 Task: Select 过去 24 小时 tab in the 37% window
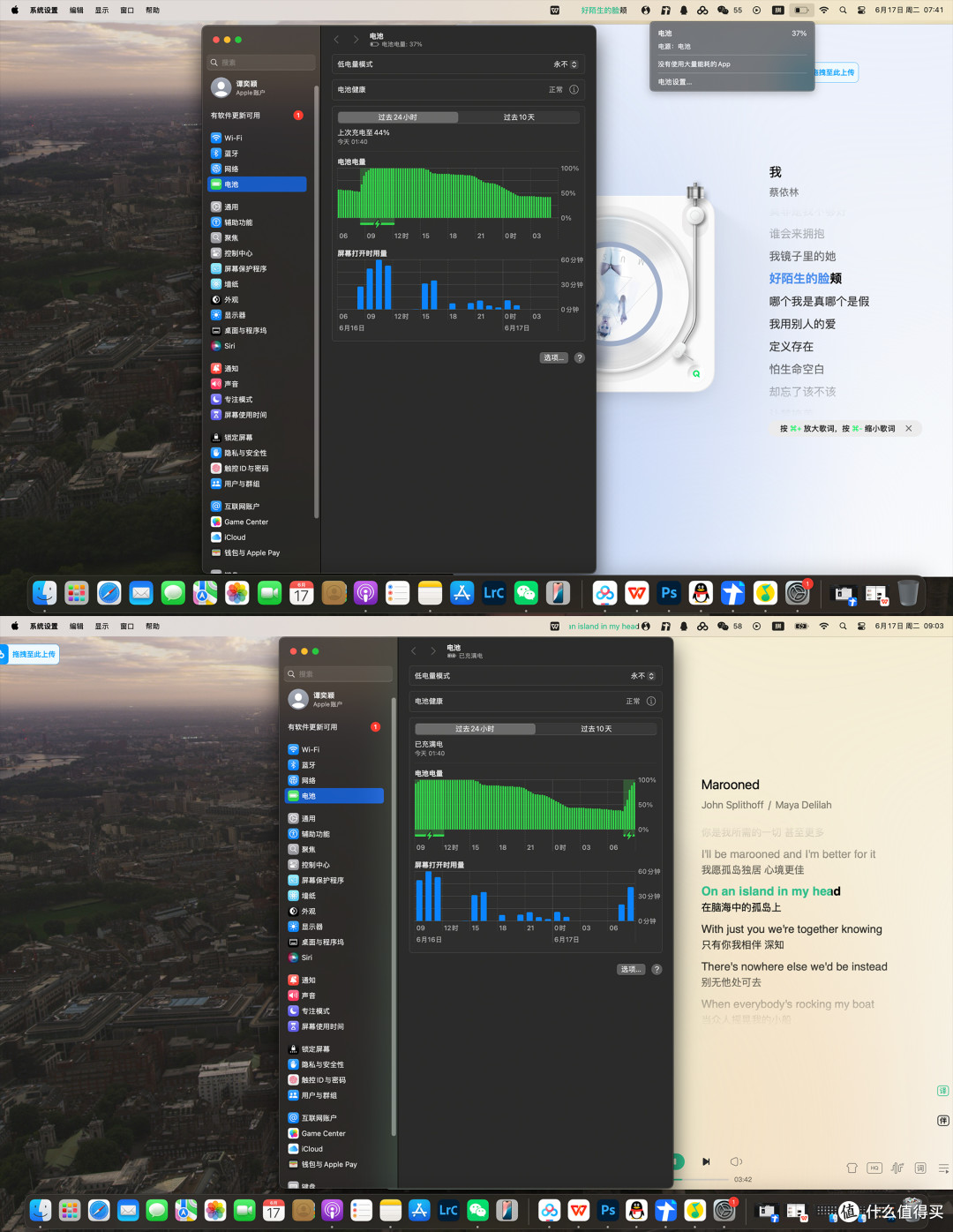pyautogui.click(x=398, y=116)
